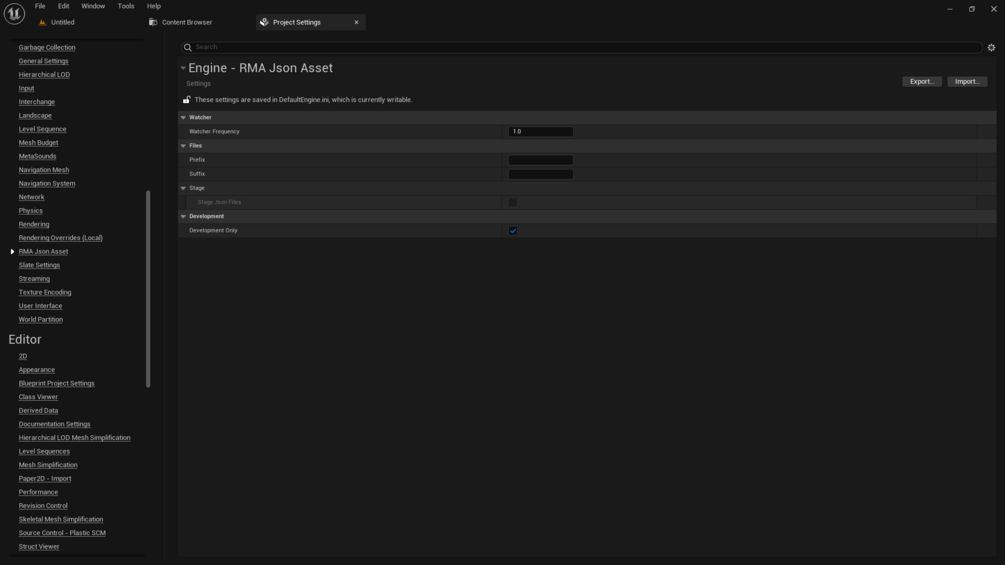
Task: Switch to the Untitled tab
Action: [x=62, y=22]
